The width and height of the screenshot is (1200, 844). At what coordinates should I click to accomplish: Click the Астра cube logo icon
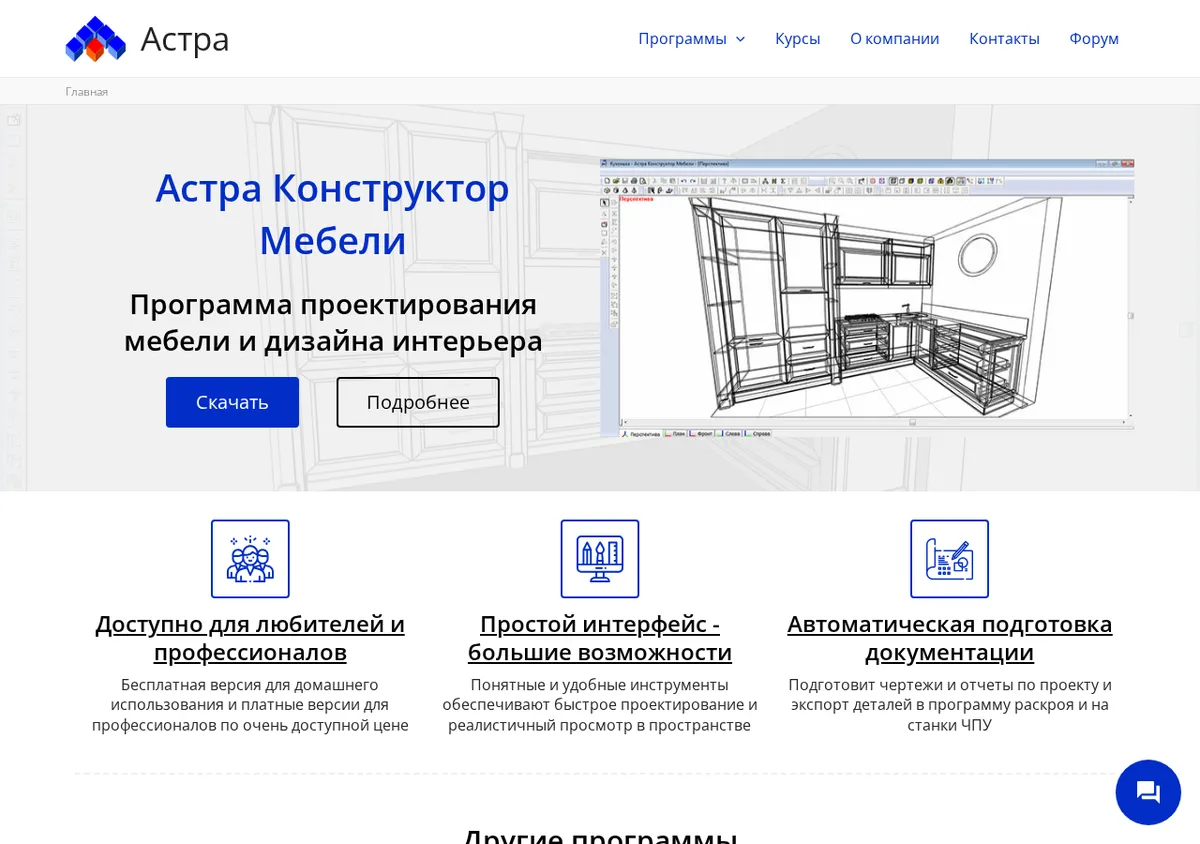point(96,39)
